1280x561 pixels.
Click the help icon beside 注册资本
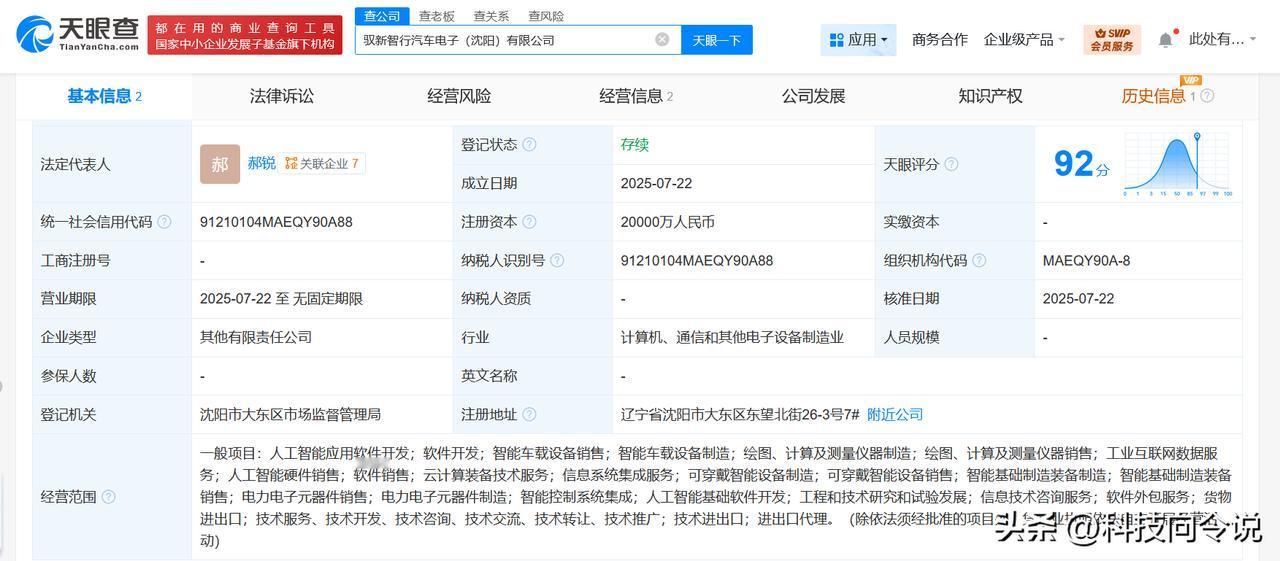pyautogui.click(x=529, y=222)
